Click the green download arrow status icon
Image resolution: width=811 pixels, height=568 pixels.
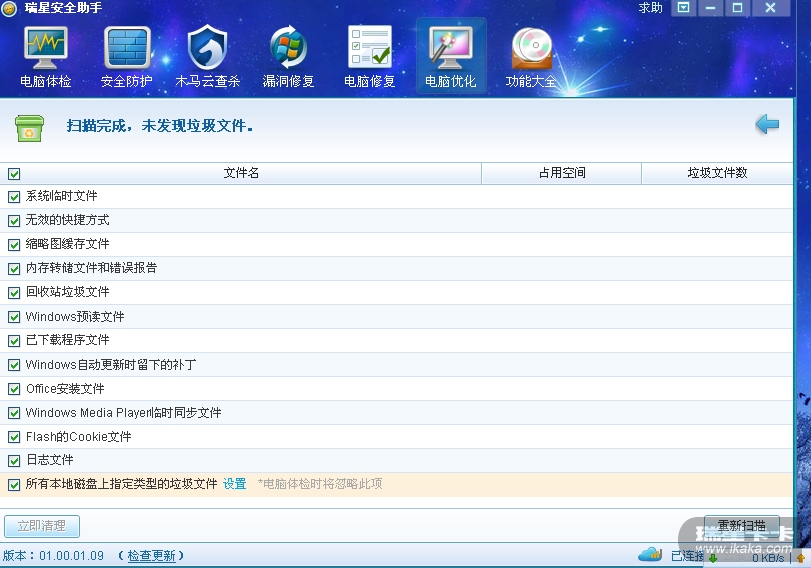click(x=713, y=558)
